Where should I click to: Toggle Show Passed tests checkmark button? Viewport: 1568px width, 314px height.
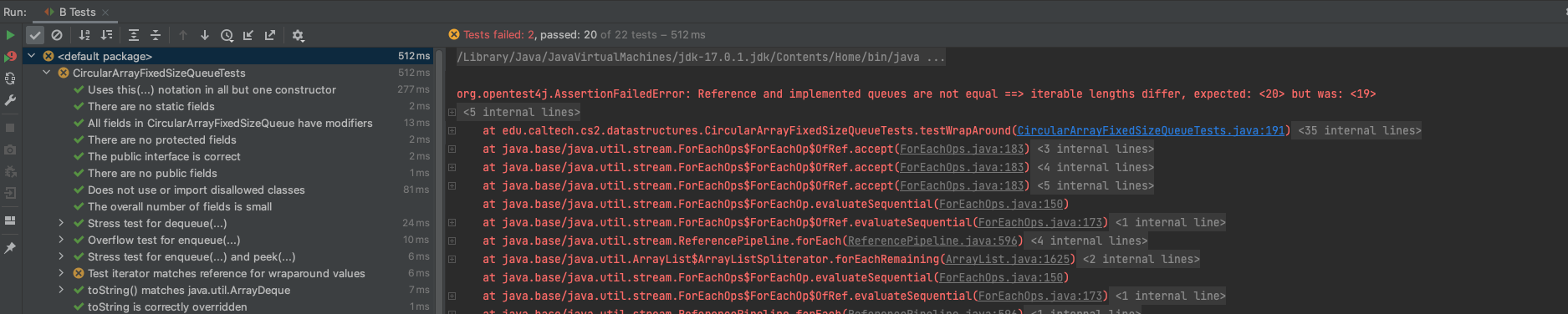click(35, 35)
